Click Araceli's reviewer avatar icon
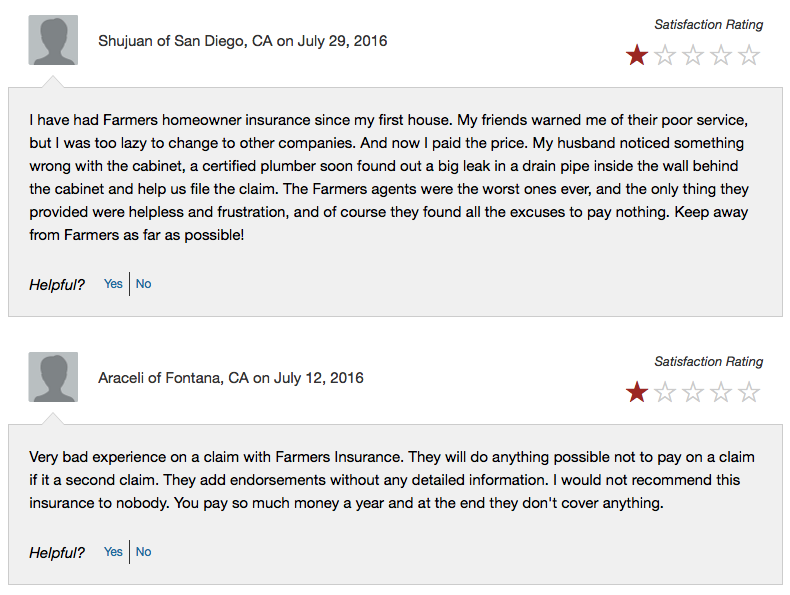This screenshot has height=595, width=790. [x=53, y=377]
